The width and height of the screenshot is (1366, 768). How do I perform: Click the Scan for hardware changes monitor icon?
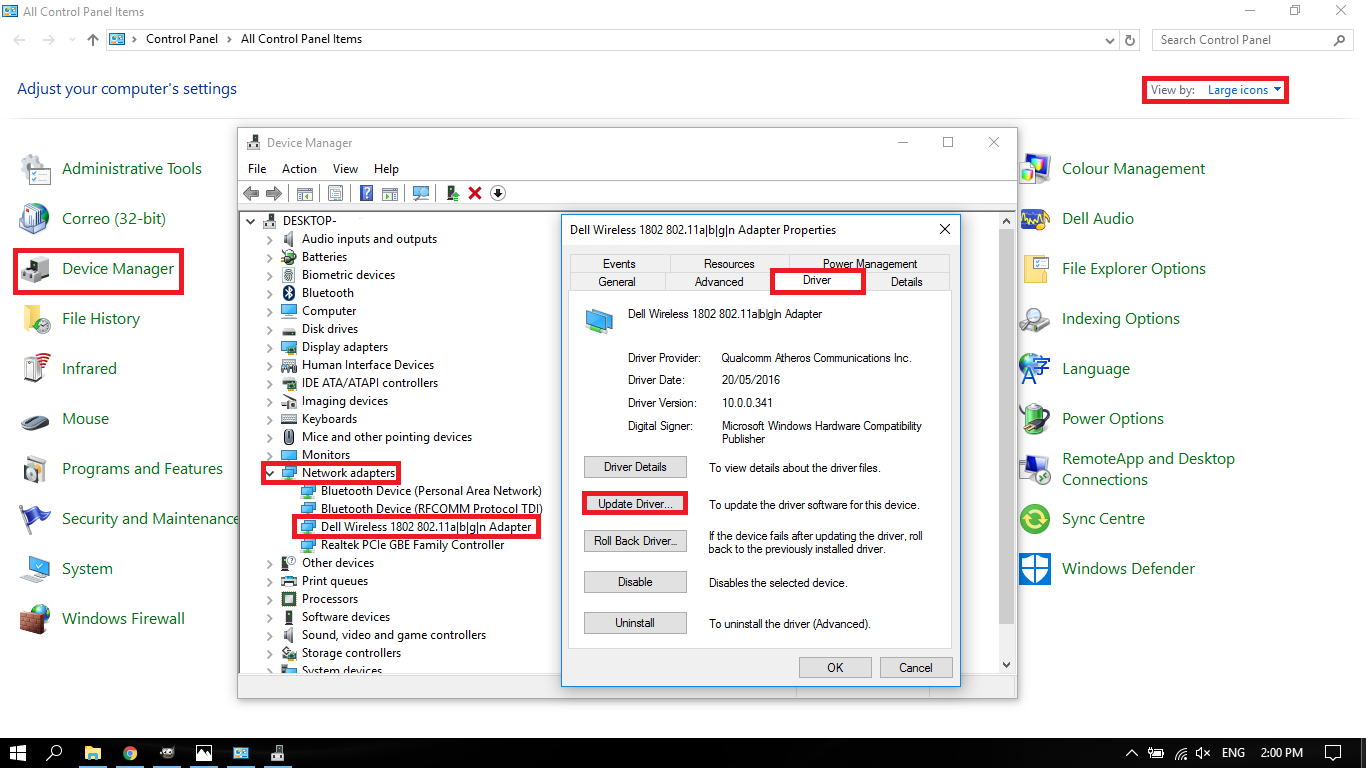421,193
